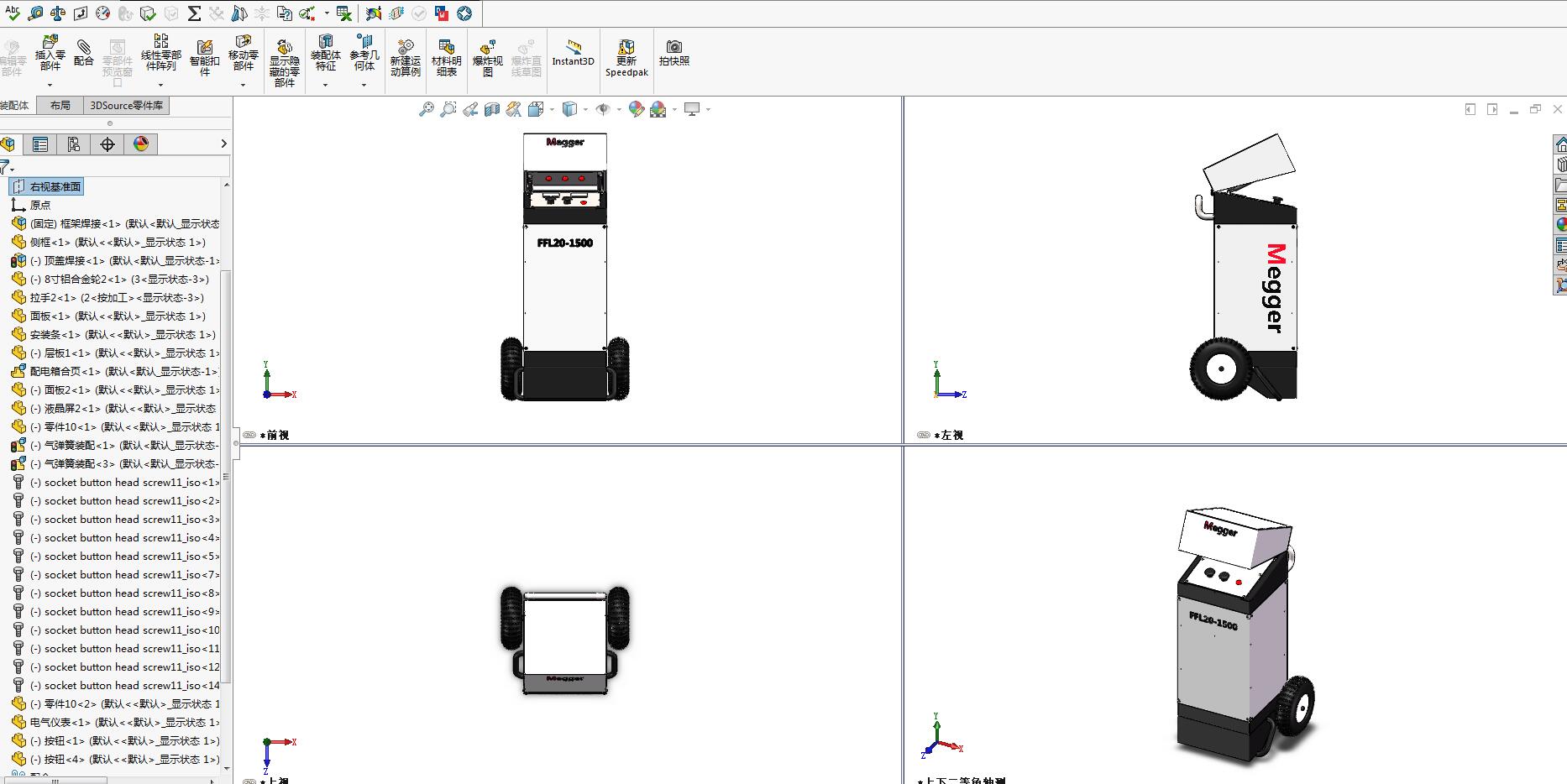Viewport: 1567px width, 784px height.
Task: Open the Design Table icon
Action: click(x=343, y=13)
